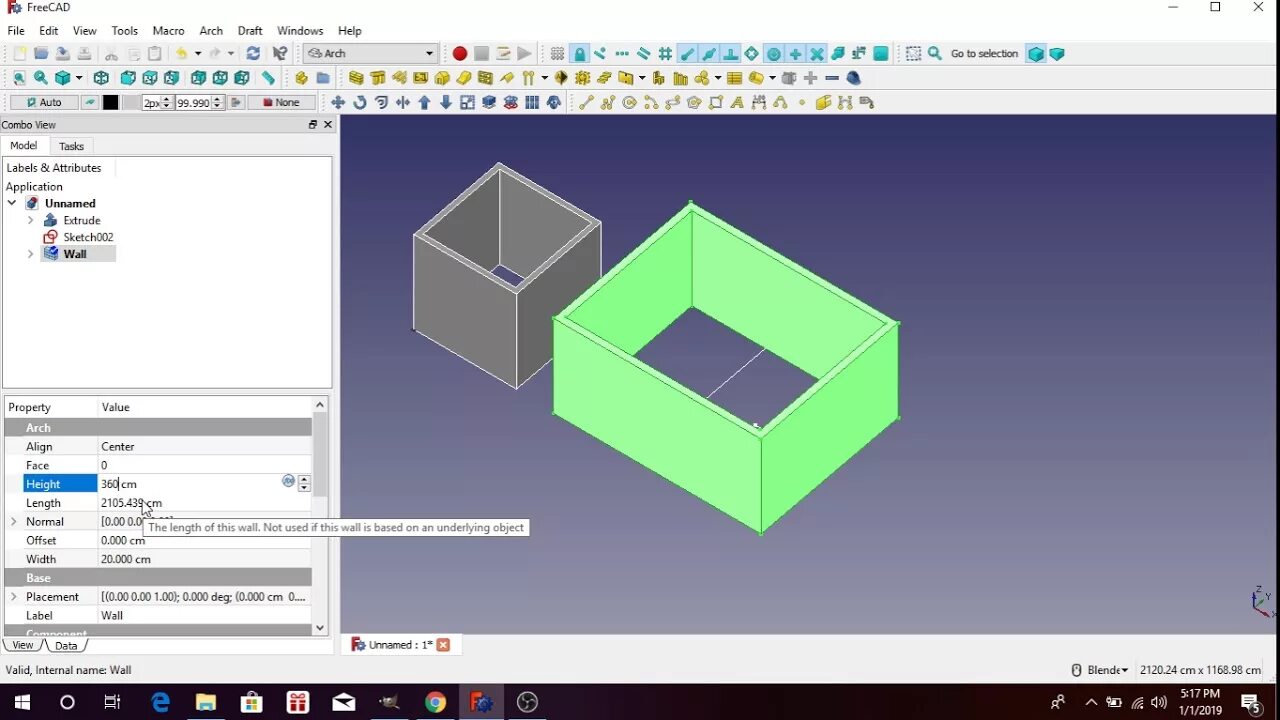Click the Arch Schedule tool
Image resolution: width=1280 pixels, height=720 pixels.
click(734, 78)
